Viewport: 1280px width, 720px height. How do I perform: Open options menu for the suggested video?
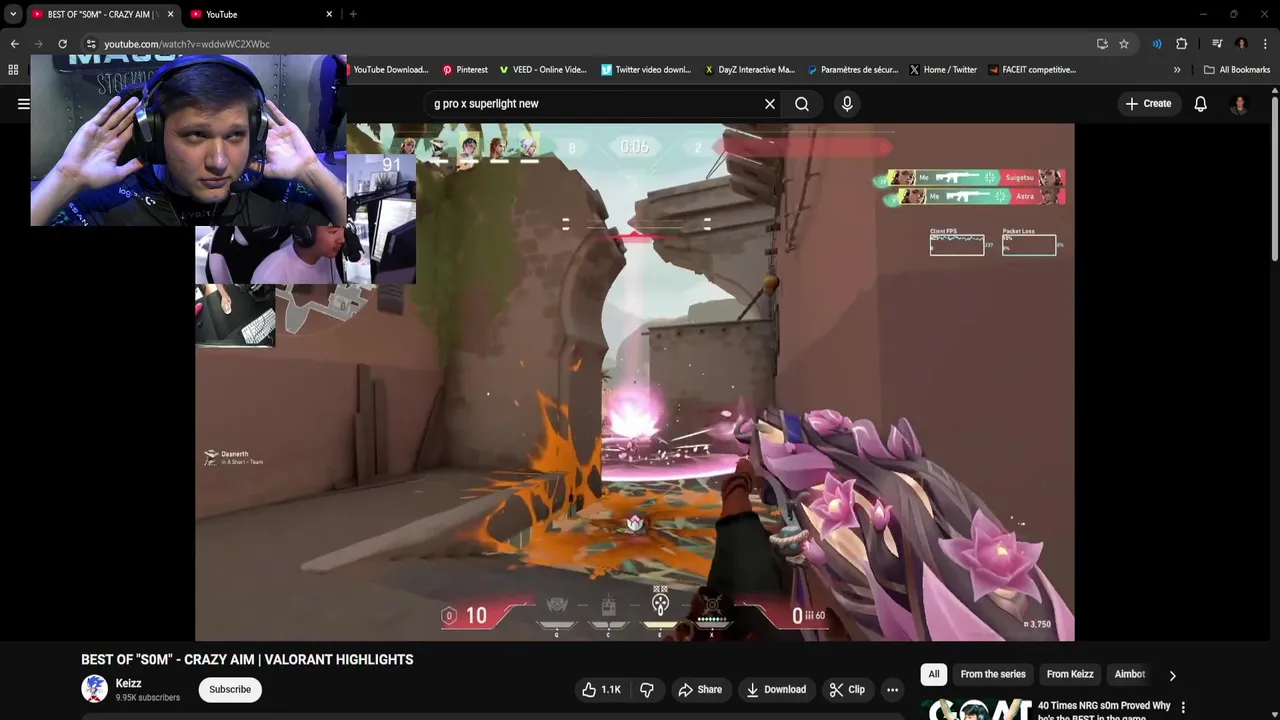(1183, 708)
